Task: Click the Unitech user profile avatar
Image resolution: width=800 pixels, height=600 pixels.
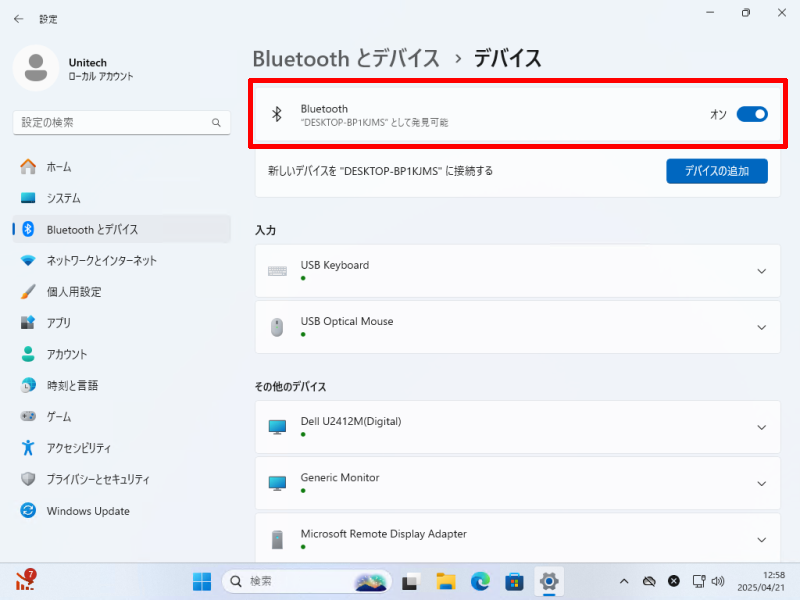Action: 36,68
